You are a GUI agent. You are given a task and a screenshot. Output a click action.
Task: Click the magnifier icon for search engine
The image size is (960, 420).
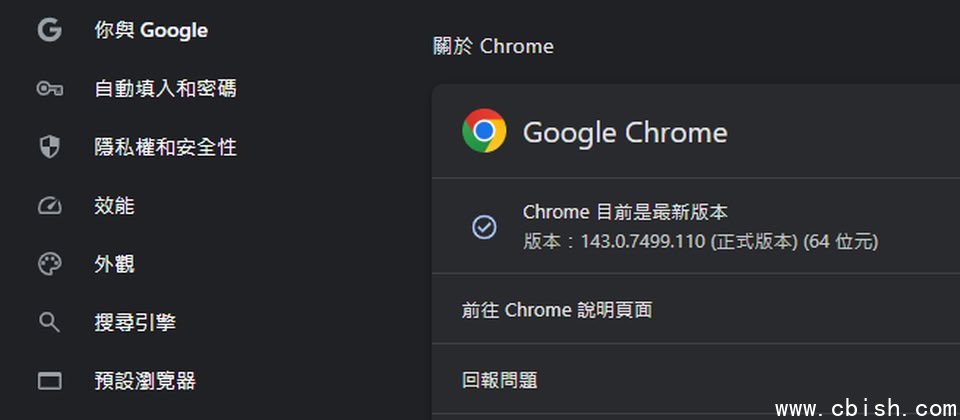click(49, 322)
